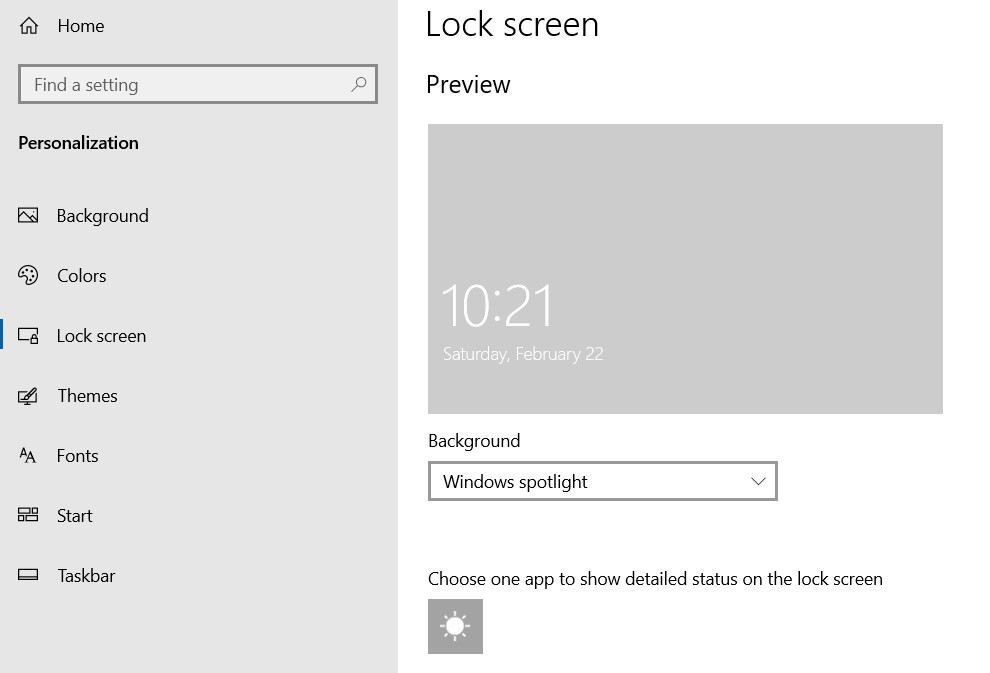Open Fonts settings from the sidebar
The image size is (990, 673).
coord(77,455)
